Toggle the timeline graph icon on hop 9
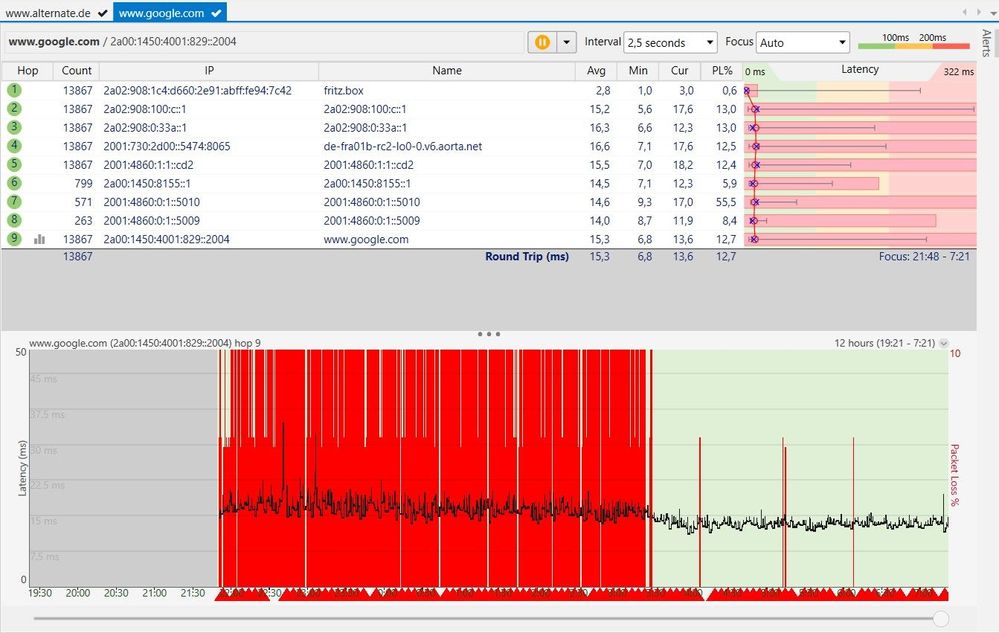 coord(40,239)
